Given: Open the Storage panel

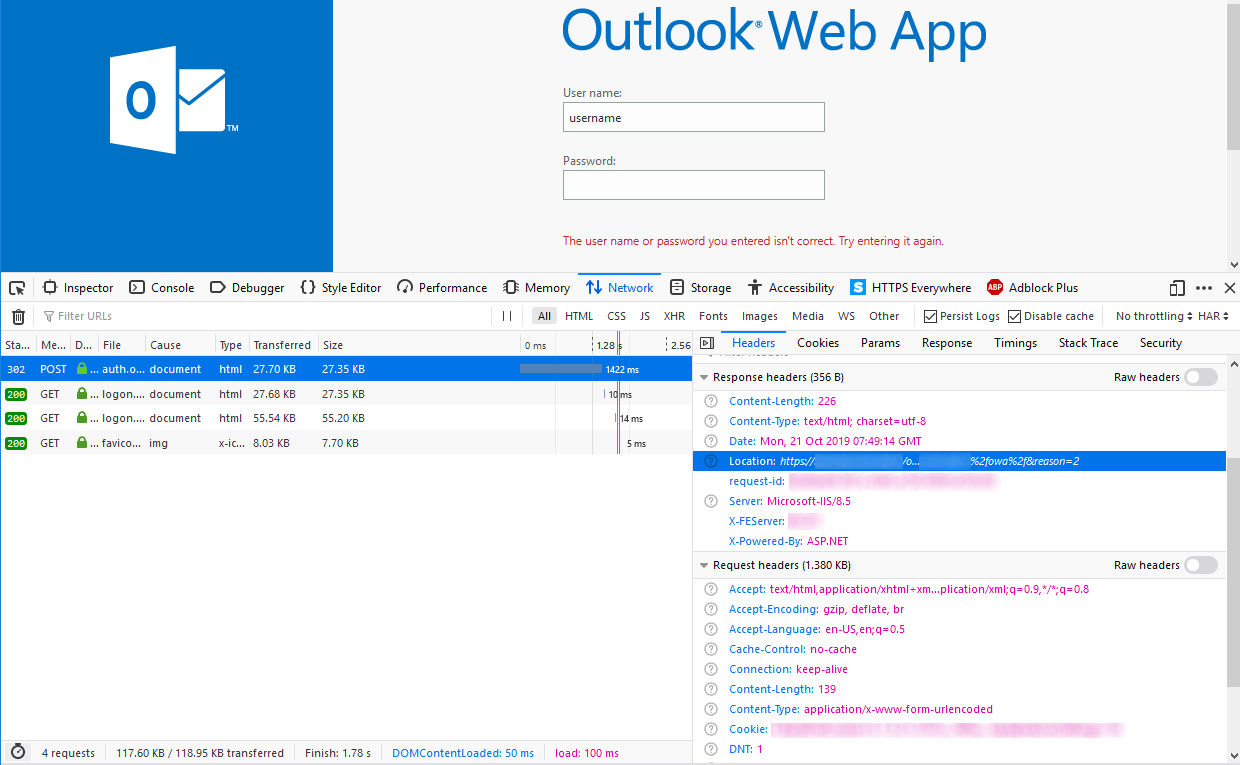Looking at the screenshot, I should tap(700, 288).
